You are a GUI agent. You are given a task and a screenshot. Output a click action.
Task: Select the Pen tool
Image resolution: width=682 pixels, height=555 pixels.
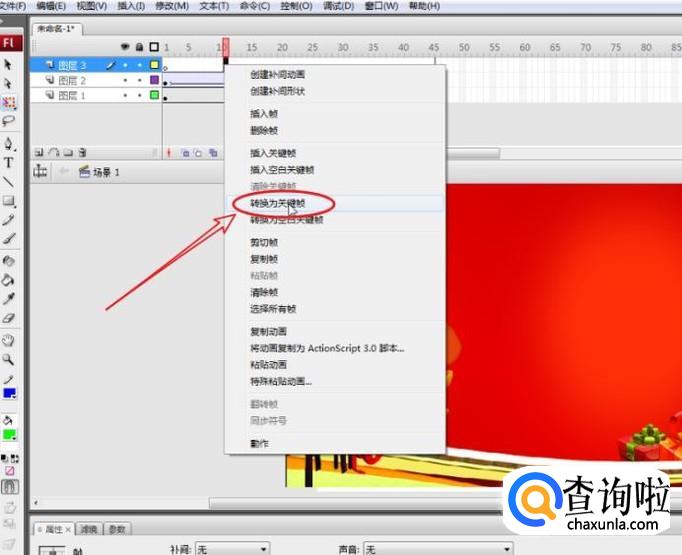pyautogui.click(x=8, y=144)
